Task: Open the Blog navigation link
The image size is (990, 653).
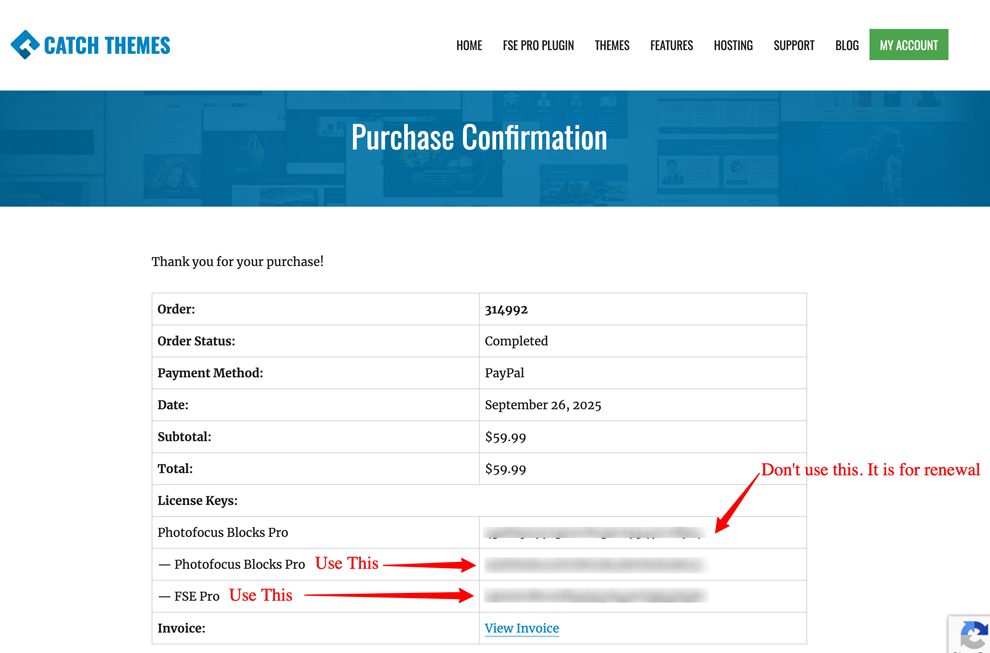Action: coord(847,45)
